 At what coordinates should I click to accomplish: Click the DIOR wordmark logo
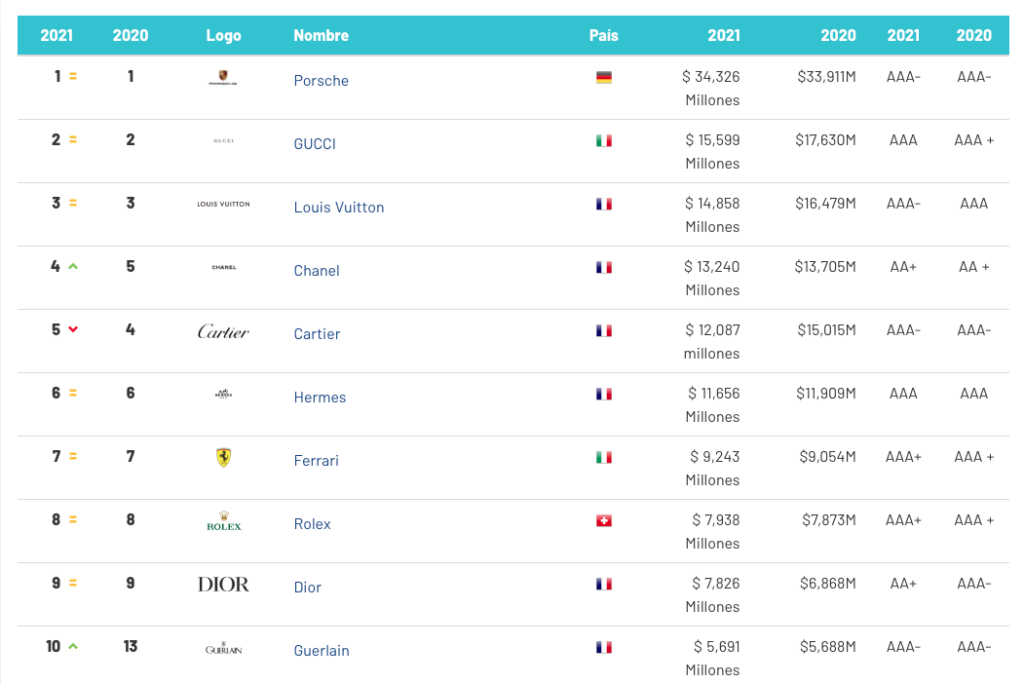223,584
